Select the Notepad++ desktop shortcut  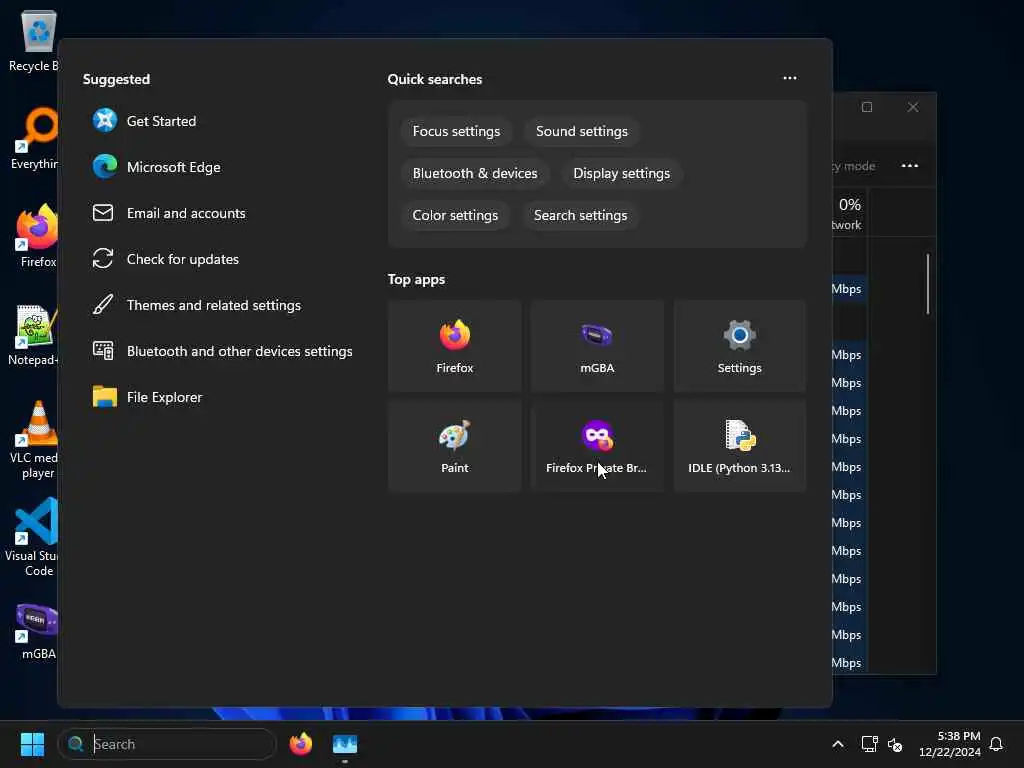point(33,334)
